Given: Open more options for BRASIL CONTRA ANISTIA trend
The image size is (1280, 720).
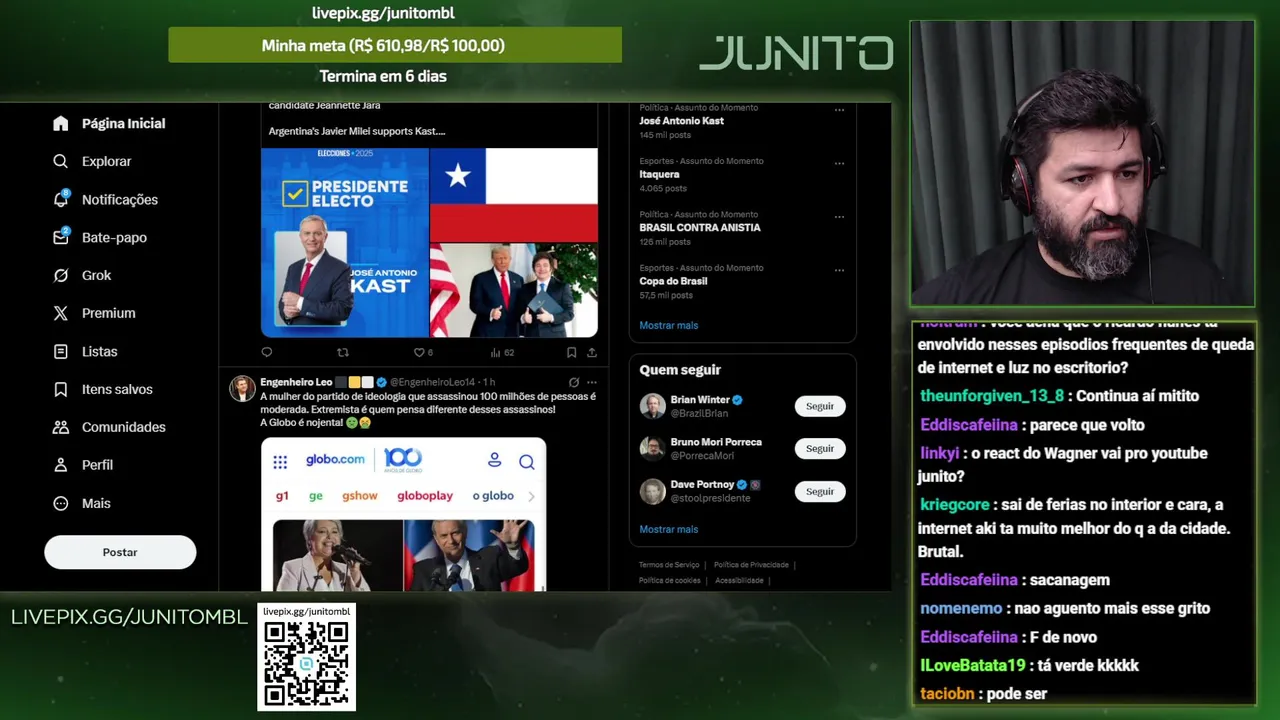Looking at the screenshot, I should coord(839,216).
